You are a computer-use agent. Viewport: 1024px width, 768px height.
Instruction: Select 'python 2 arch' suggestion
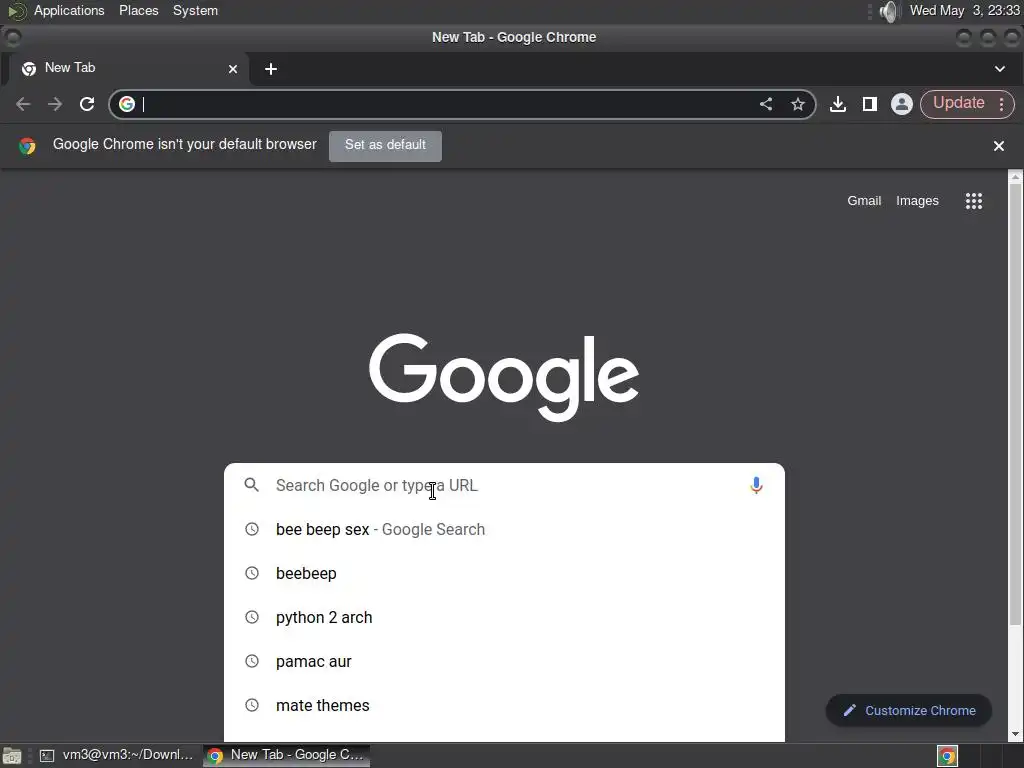click(504, 616)
